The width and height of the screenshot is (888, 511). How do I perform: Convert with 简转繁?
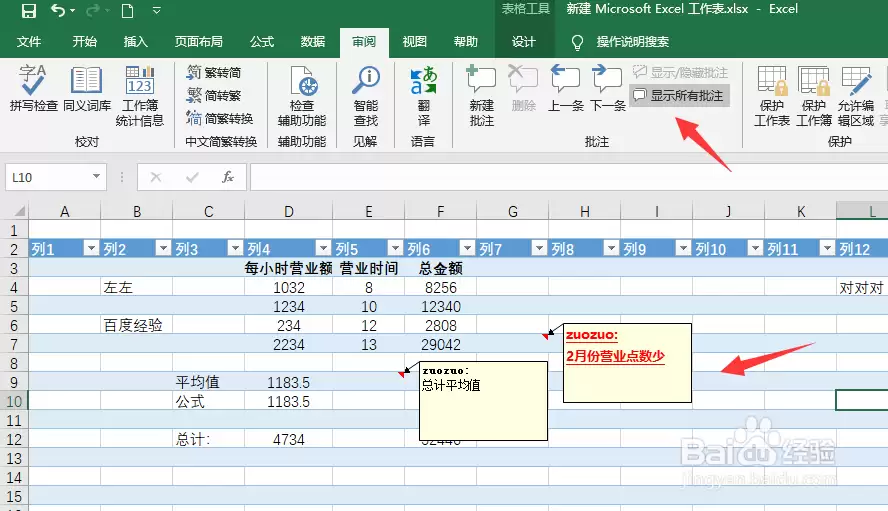click(214, 95)
